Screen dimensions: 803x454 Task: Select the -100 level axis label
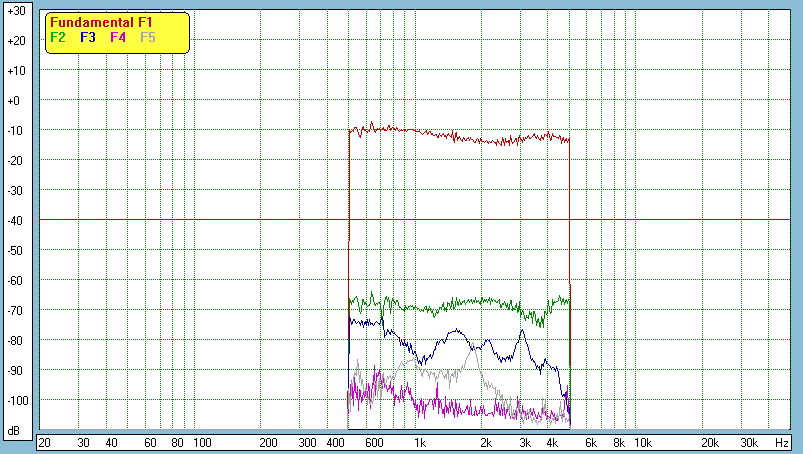click(x=15, y=400)
